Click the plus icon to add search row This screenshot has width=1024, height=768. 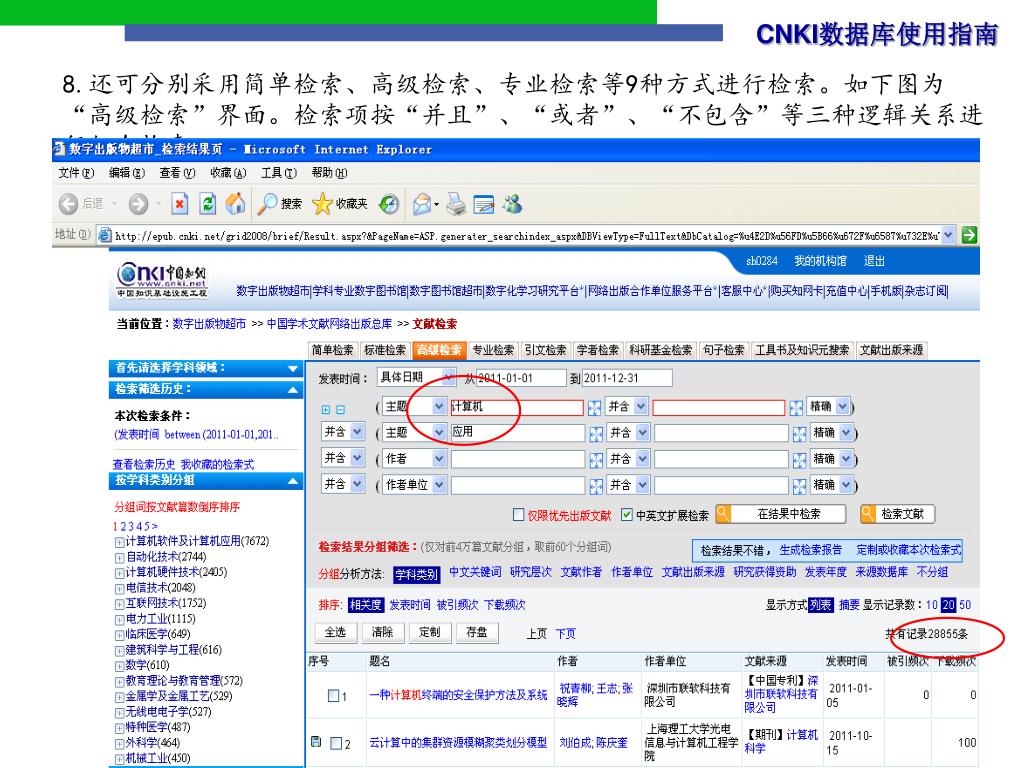coord(325,409)
